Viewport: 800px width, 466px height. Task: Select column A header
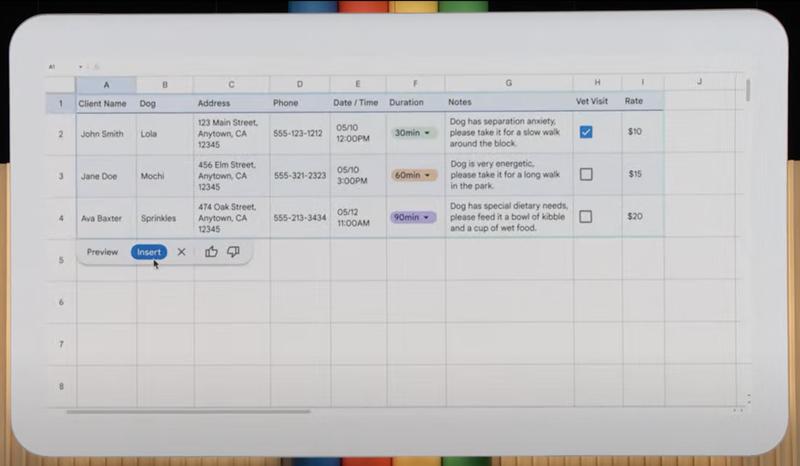pyautogui.click(x=106, y=85)
